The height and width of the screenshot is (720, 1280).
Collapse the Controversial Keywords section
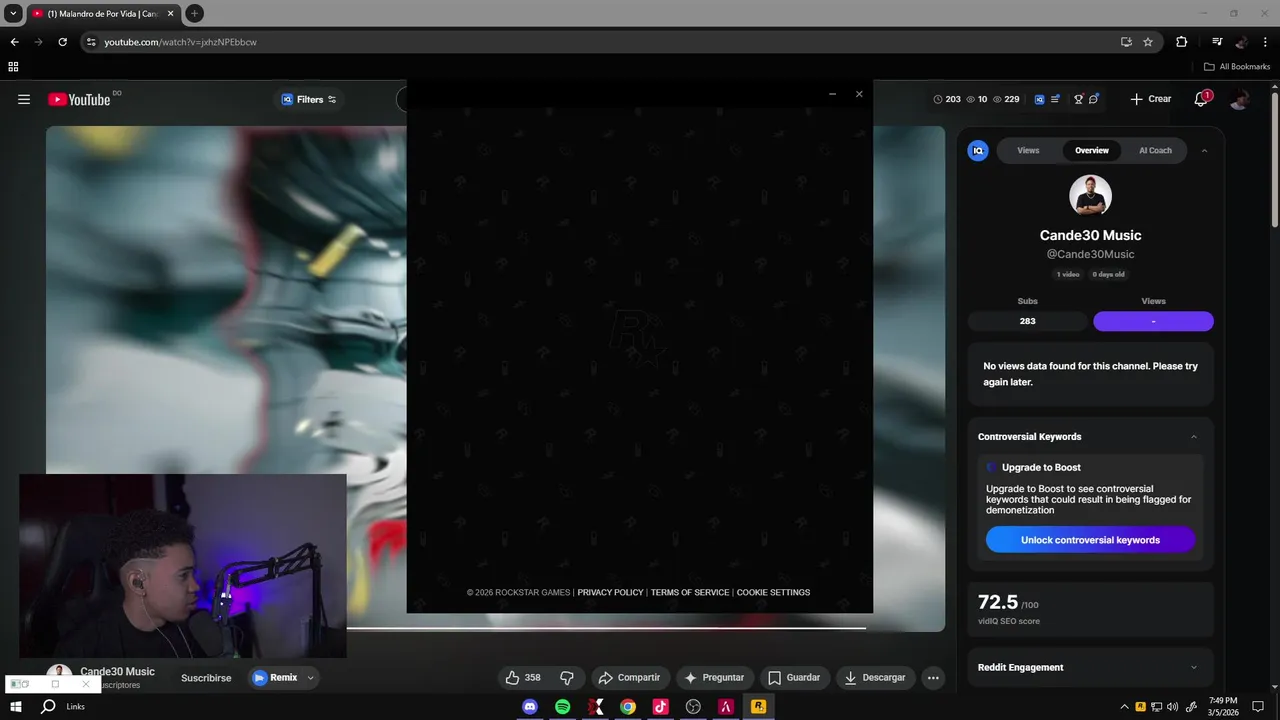1194,437
